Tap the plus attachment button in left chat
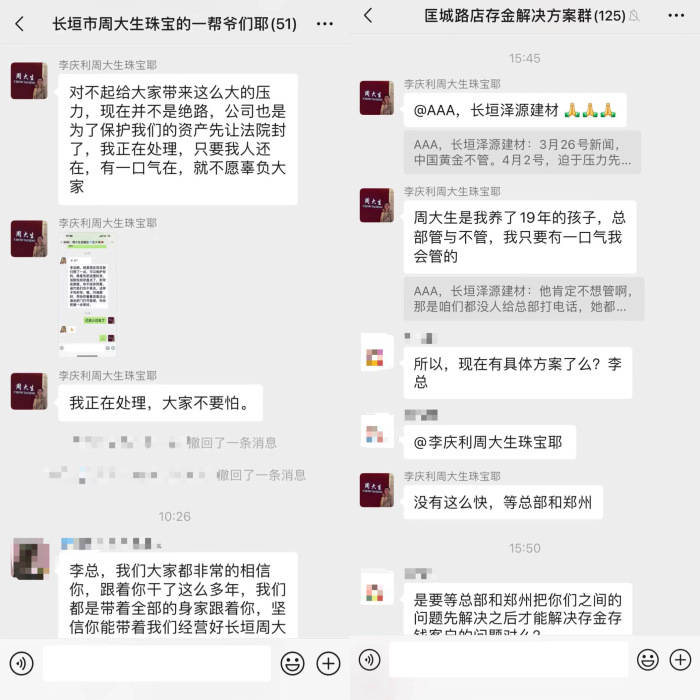This screenshot has height=700, width=700. click(x=328, y=663)
